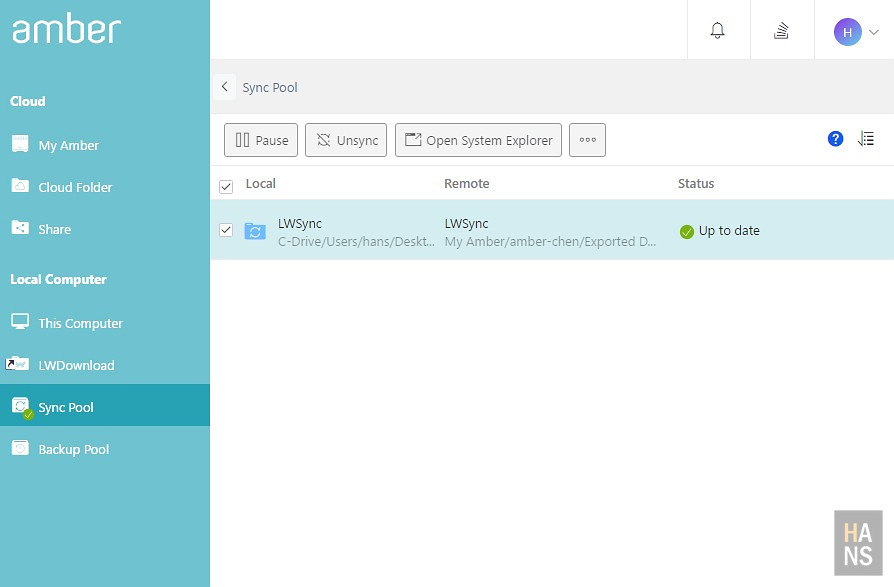The height and width of the screenshot is (587, 894).
Task: Open the blue help icon
Action: (835, 138)
